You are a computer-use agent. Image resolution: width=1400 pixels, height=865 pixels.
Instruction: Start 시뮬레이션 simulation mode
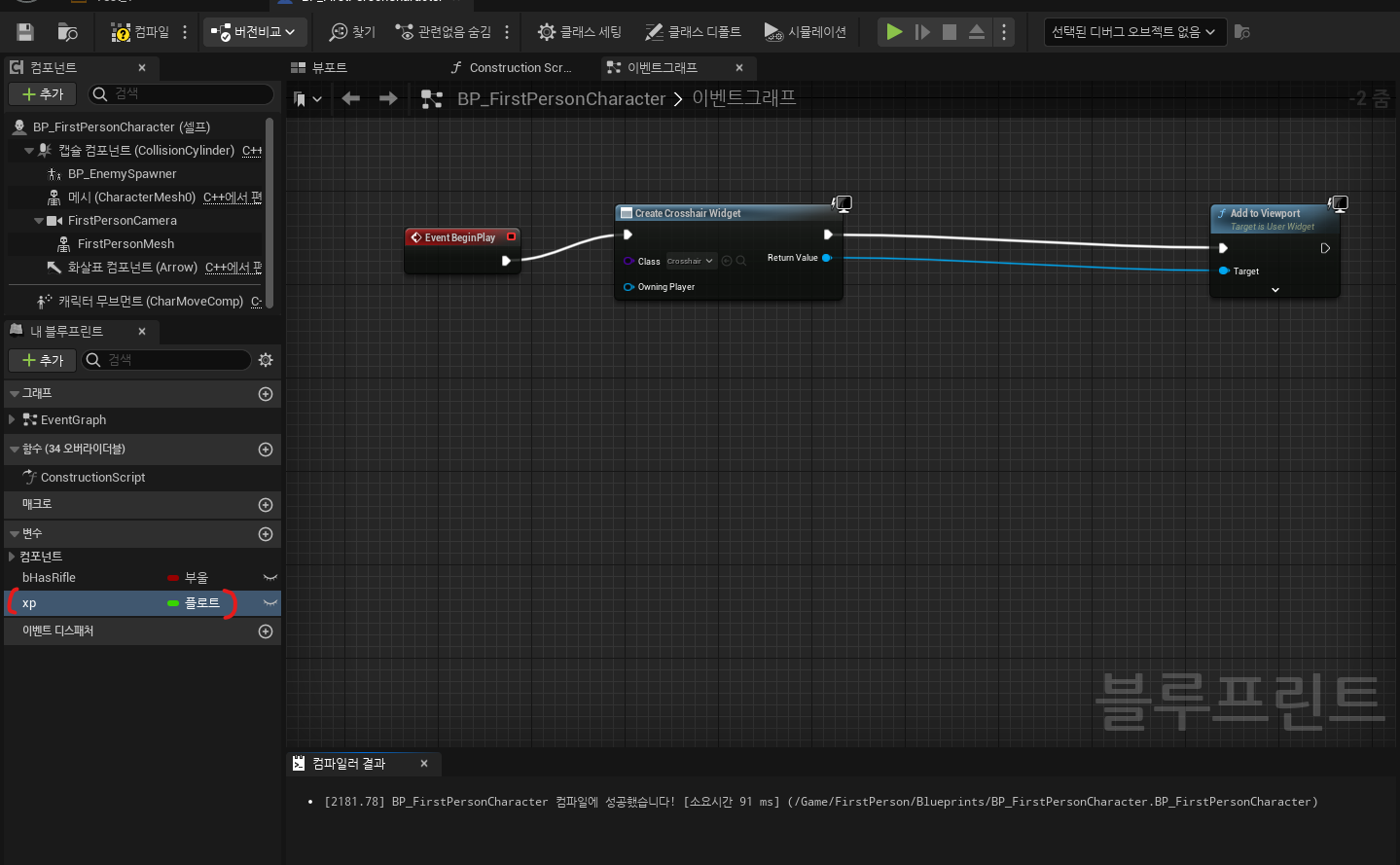pyautogui.click(x=805, y=32)
